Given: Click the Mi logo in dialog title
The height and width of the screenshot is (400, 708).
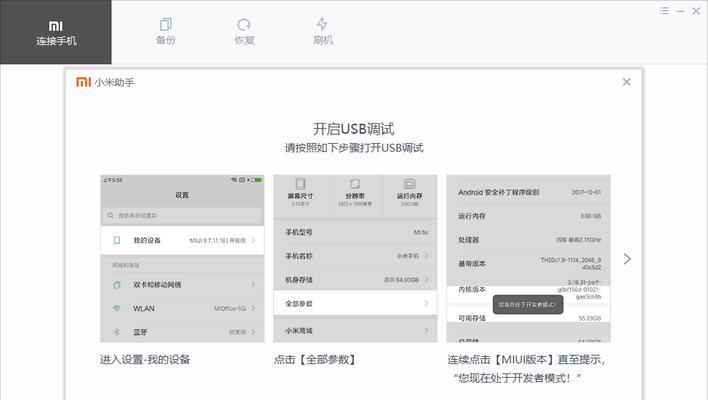Looking at the screenshot, I should click(x=84, y=82).
